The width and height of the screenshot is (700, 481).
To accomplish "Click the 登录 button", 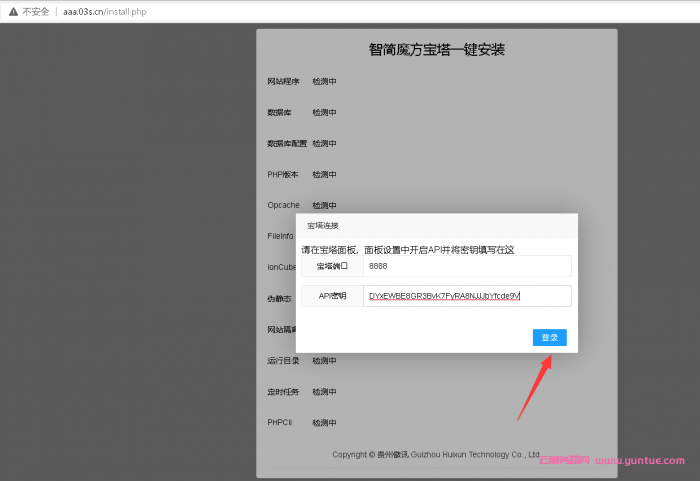I will (x=549, y=338).
